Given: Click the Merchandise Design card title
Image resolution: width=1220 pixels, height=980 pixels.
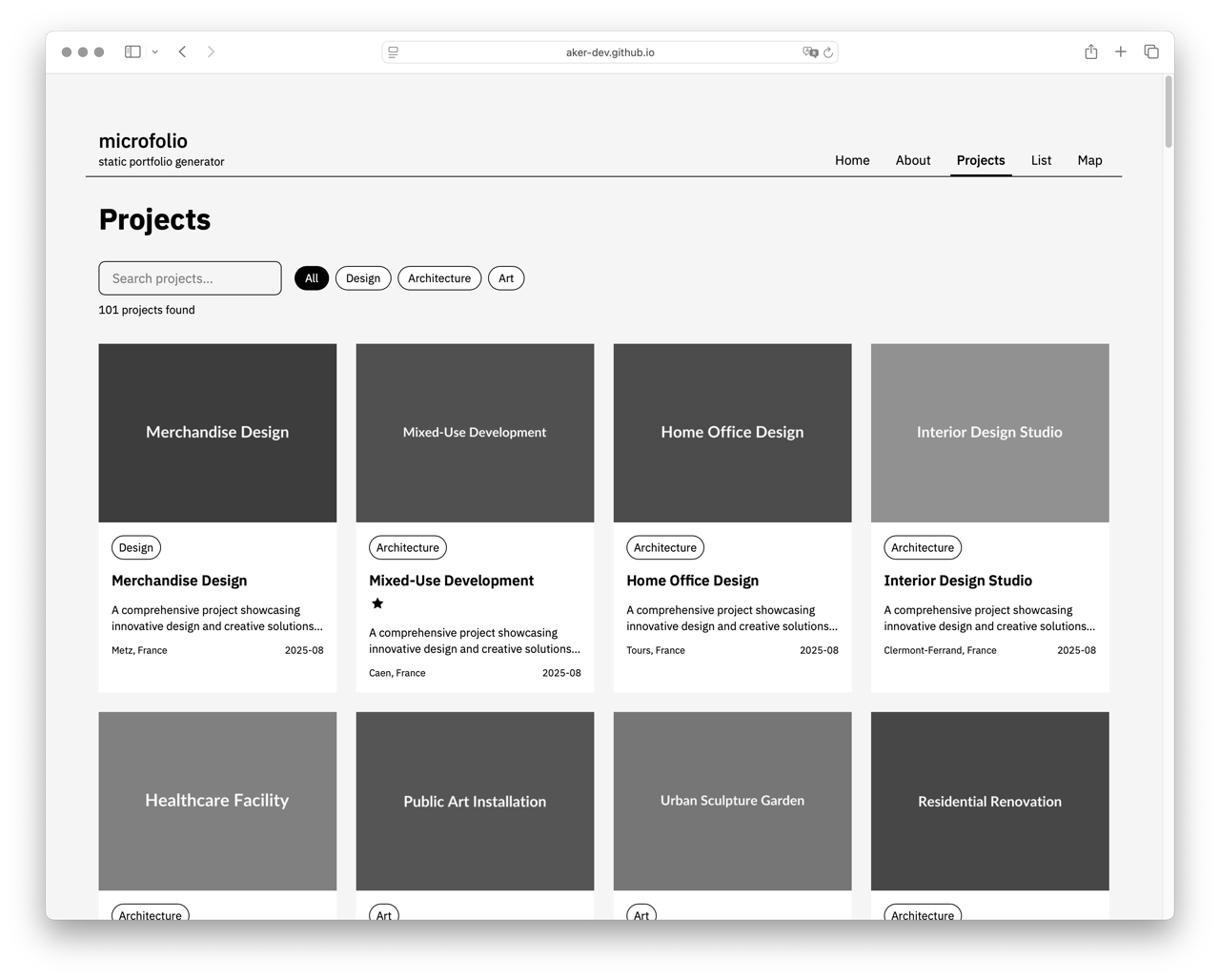Looking at the screenshot, I should 179,581.
